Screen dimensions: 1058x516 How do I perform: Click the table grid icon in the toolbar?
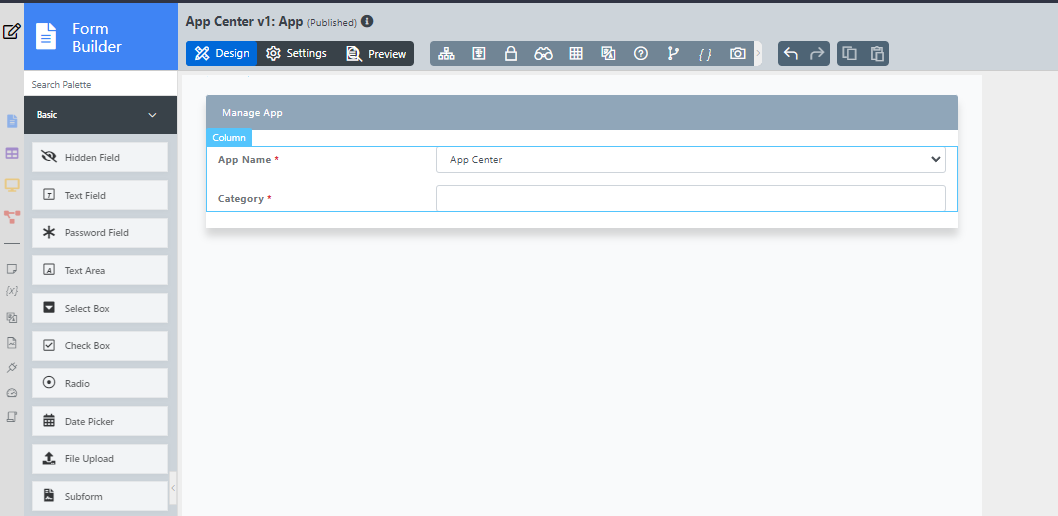[x=576, y=54]
